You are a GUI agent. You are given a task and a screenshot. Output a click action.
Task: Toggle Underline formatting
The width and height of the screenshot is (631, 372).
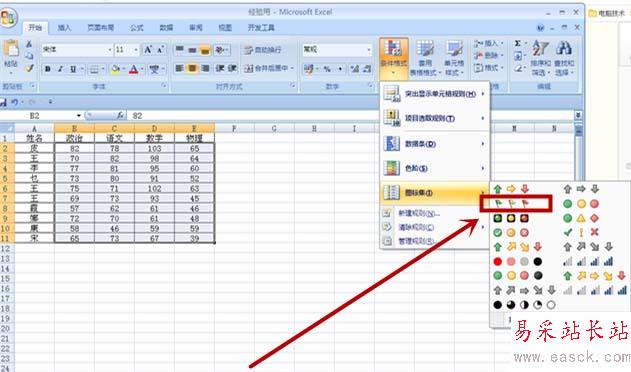[73, 69]
